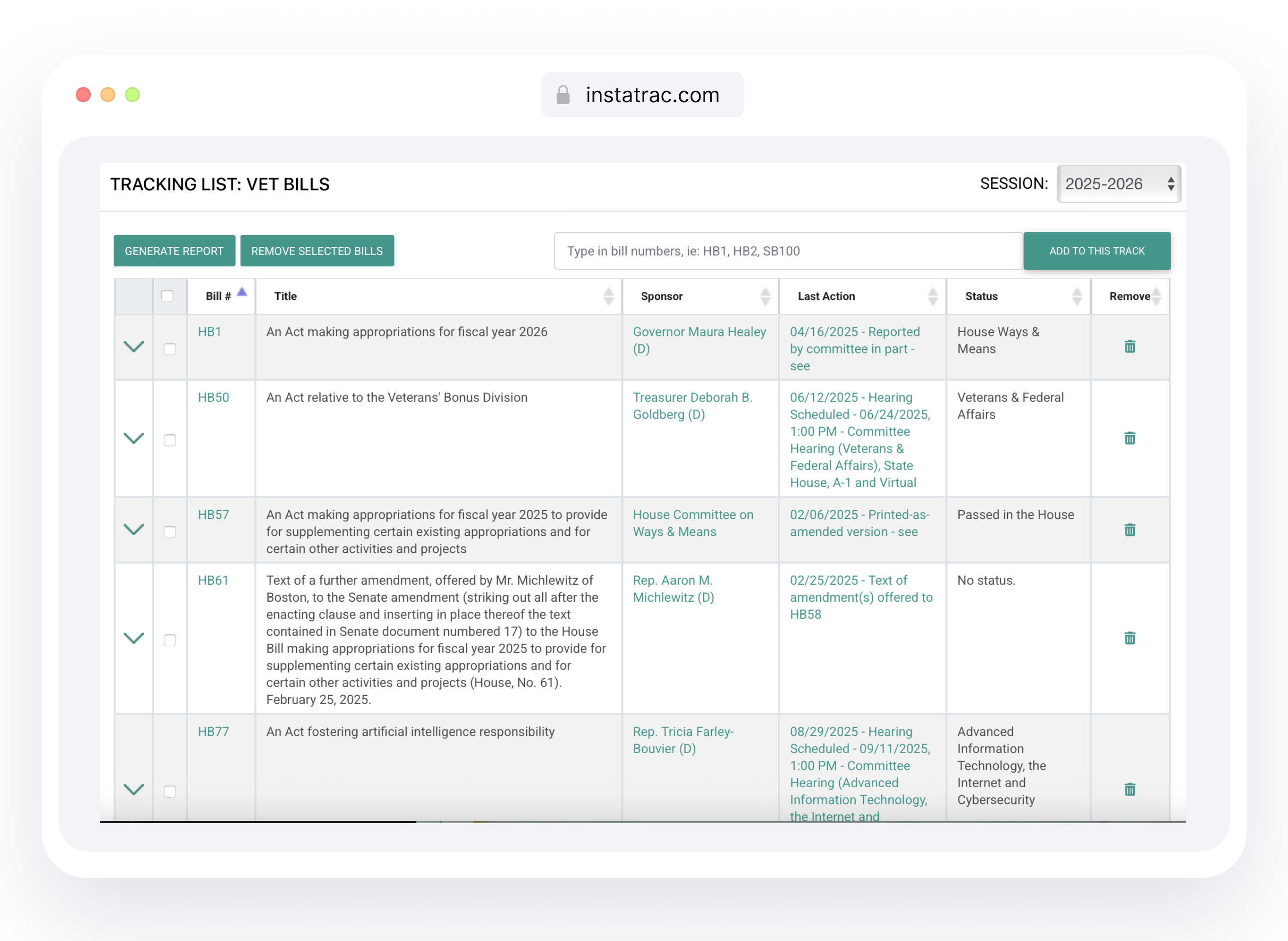Check the HB61 row checkbox

click(170, 640)
